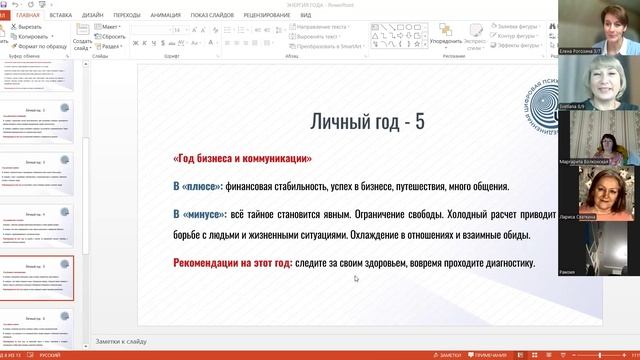Start slideshow from quick access toolbar icon
Viewport: 640px width, 360px height.
tap(42, 4)
